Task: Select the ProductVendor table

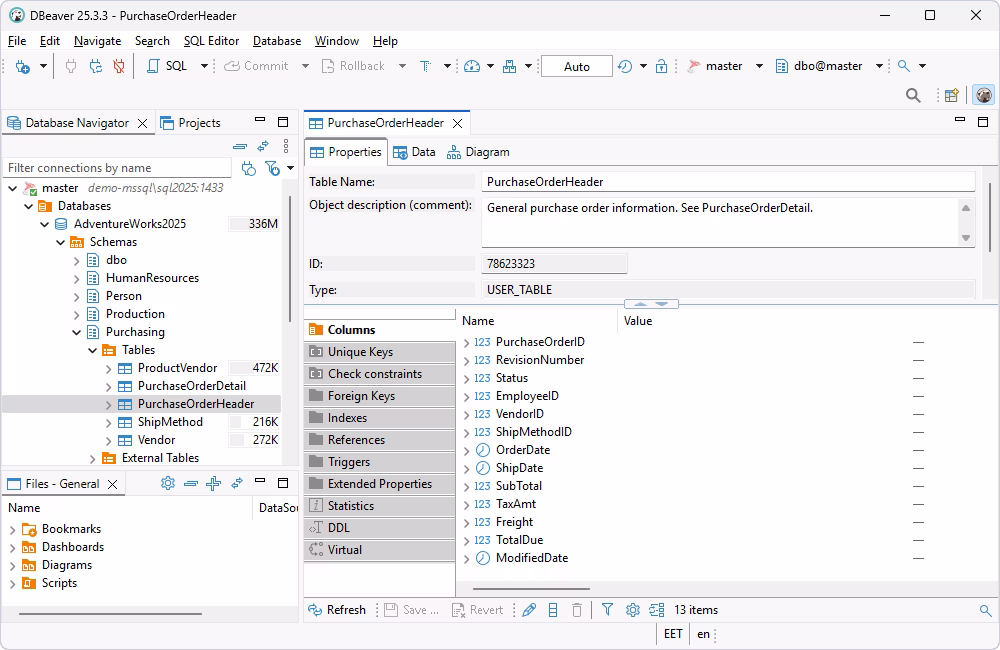Action: tap(177, 368)
